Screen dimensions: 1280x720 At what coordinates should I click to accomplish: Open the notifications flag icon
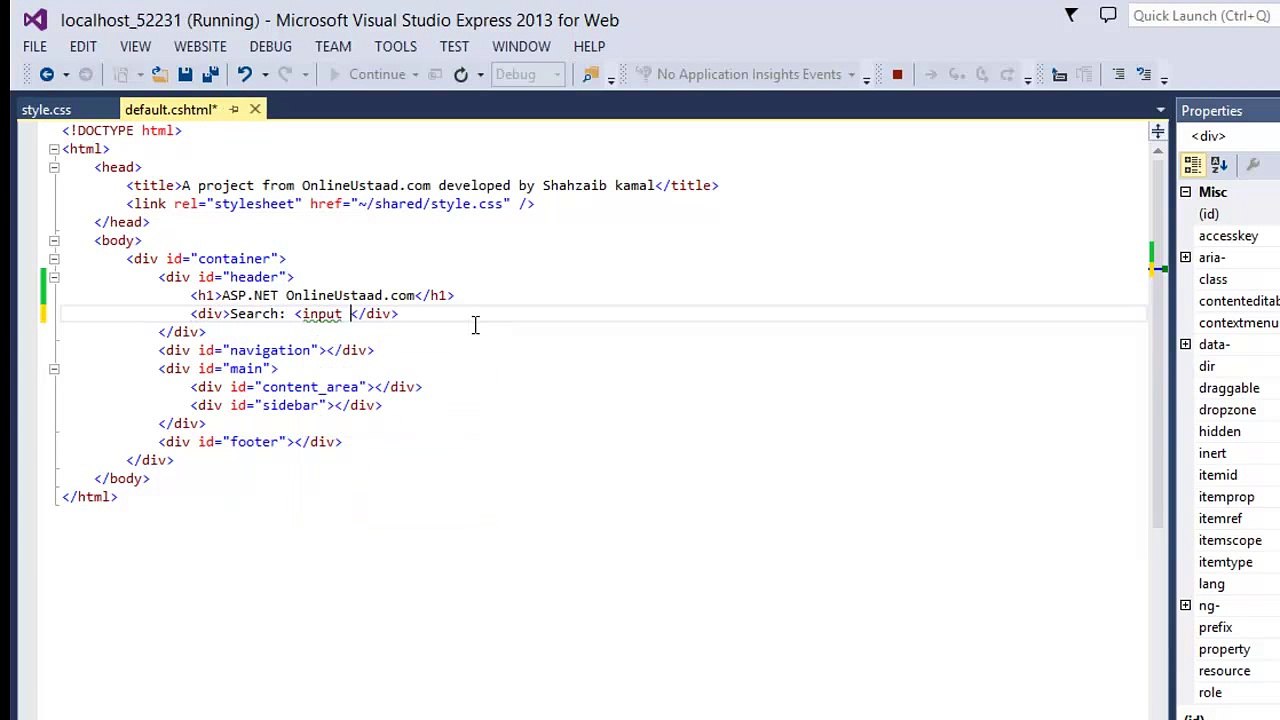tap(1071, 15)
